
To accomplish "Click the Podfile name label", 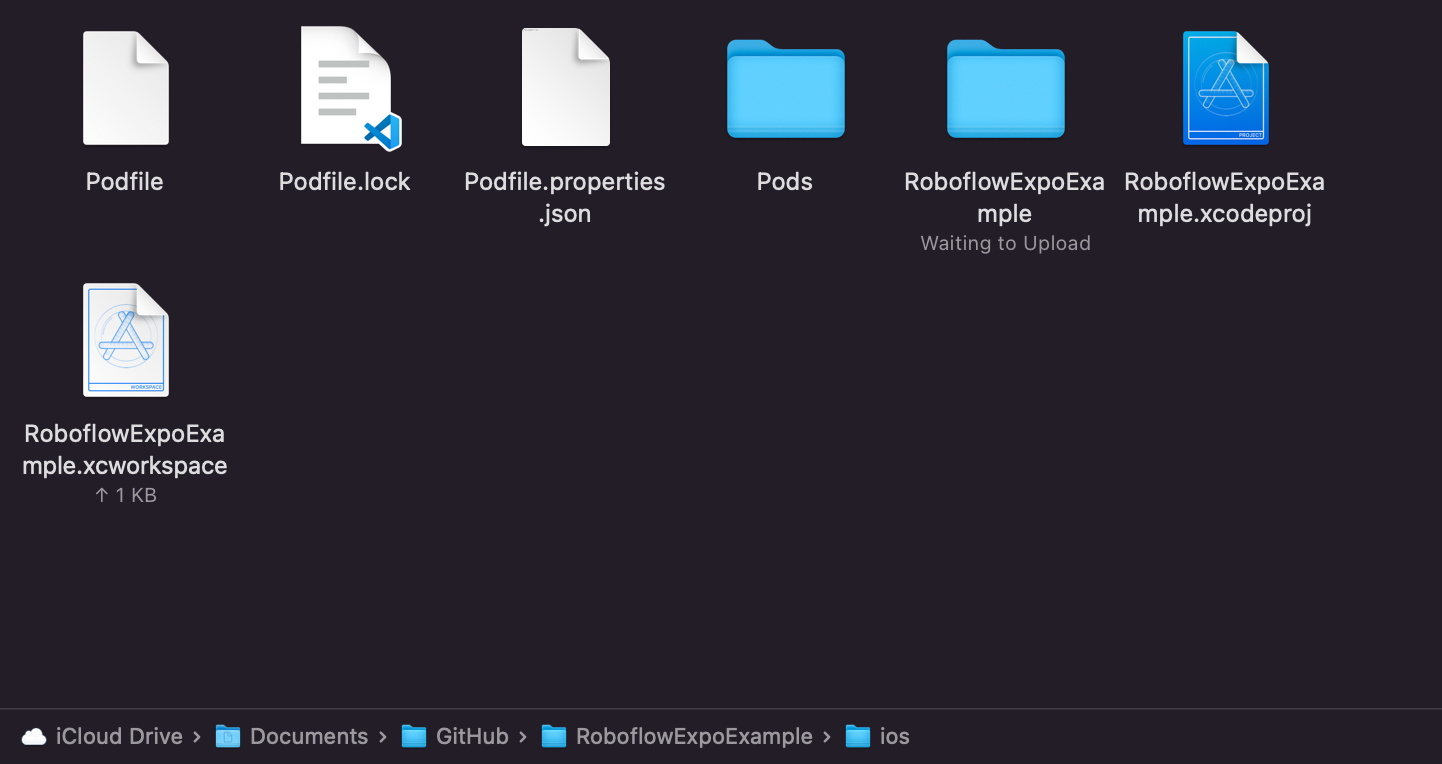I will click(125, 182).
